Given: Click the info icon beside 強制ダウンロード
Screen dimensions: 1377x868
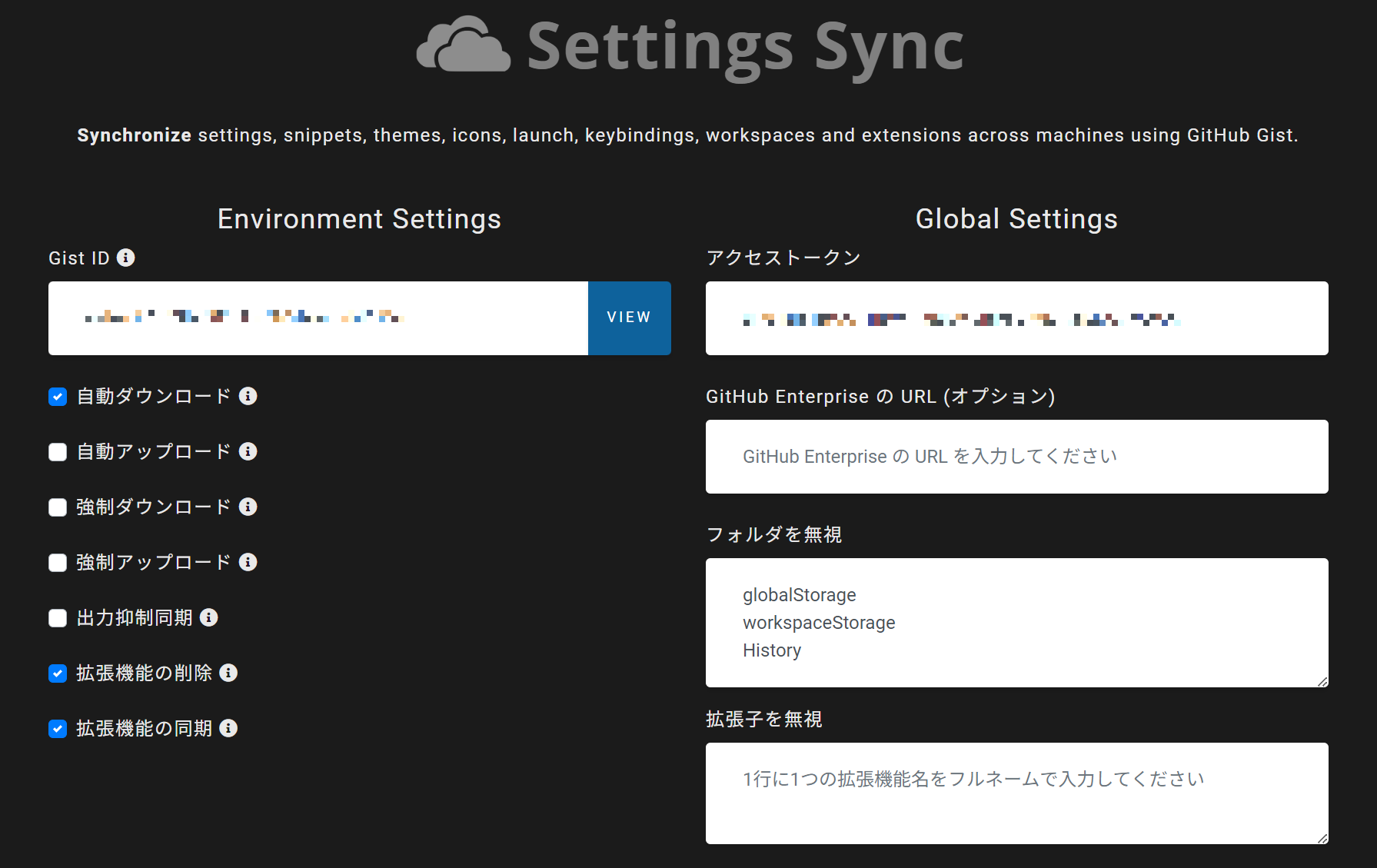Looking at the screenshot, I should [x=248, y=507].
